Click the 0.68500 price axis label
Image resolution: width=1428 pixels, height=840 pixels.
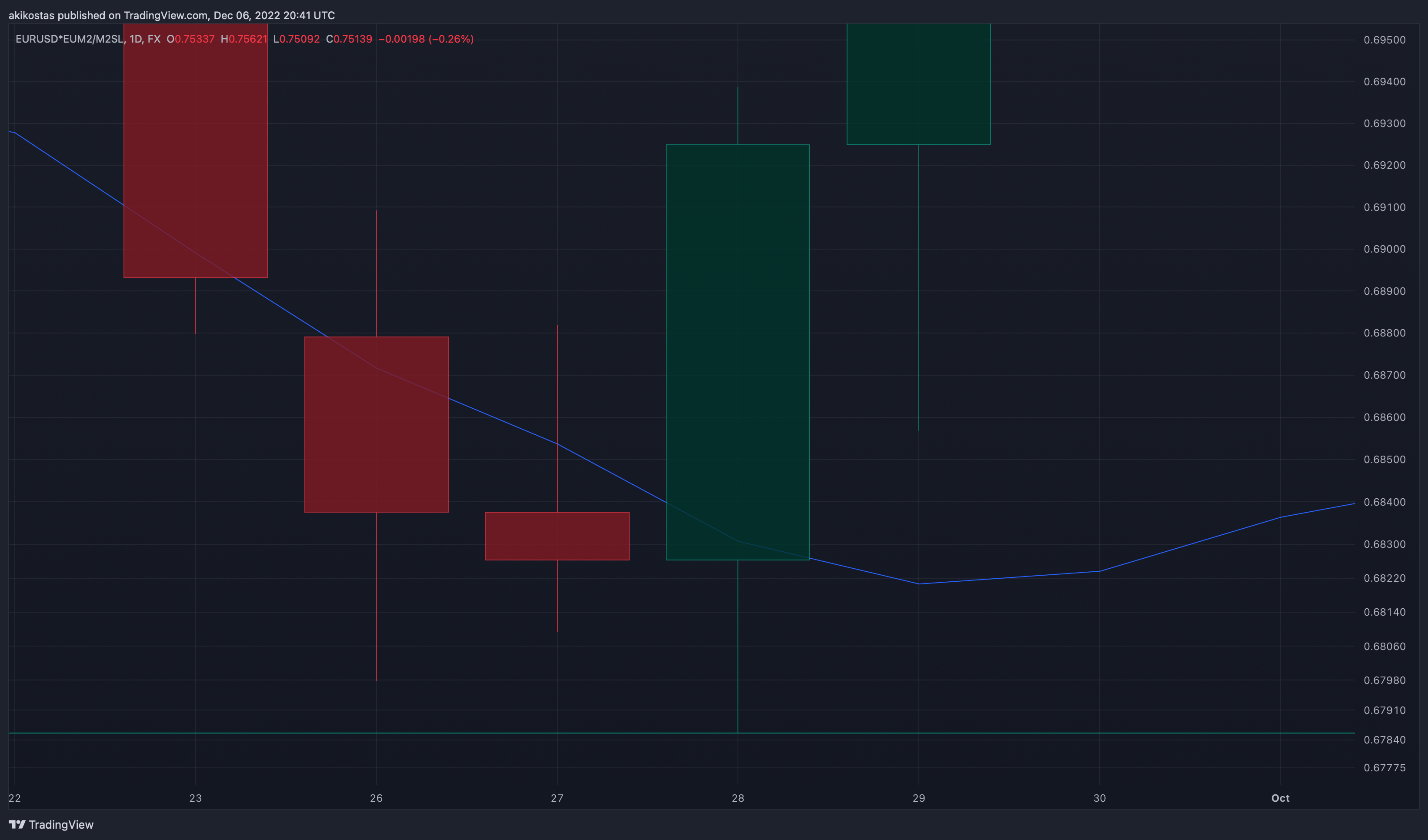point(1385,460)
